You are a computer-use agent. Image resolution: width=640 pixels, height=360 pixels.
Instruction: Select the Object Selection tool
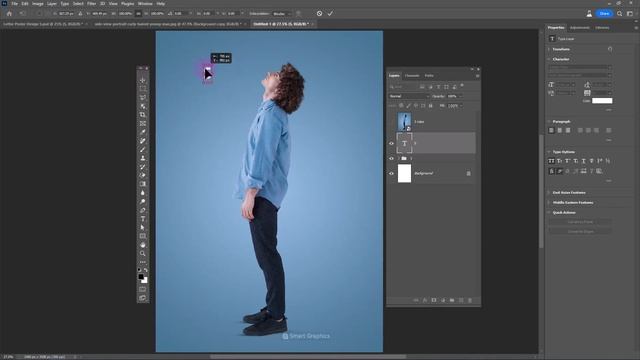pos(142,106)
